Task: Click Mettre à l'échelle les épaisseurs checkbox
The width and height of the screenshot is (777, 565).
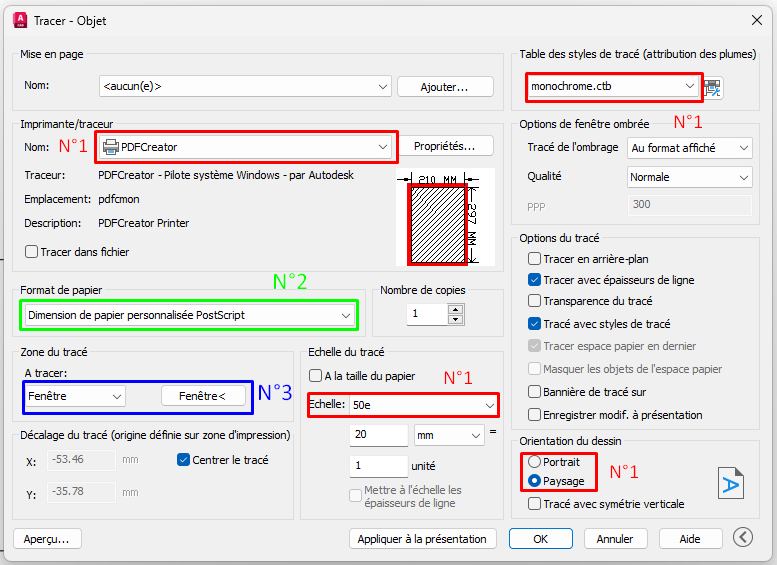Action: 355,496
